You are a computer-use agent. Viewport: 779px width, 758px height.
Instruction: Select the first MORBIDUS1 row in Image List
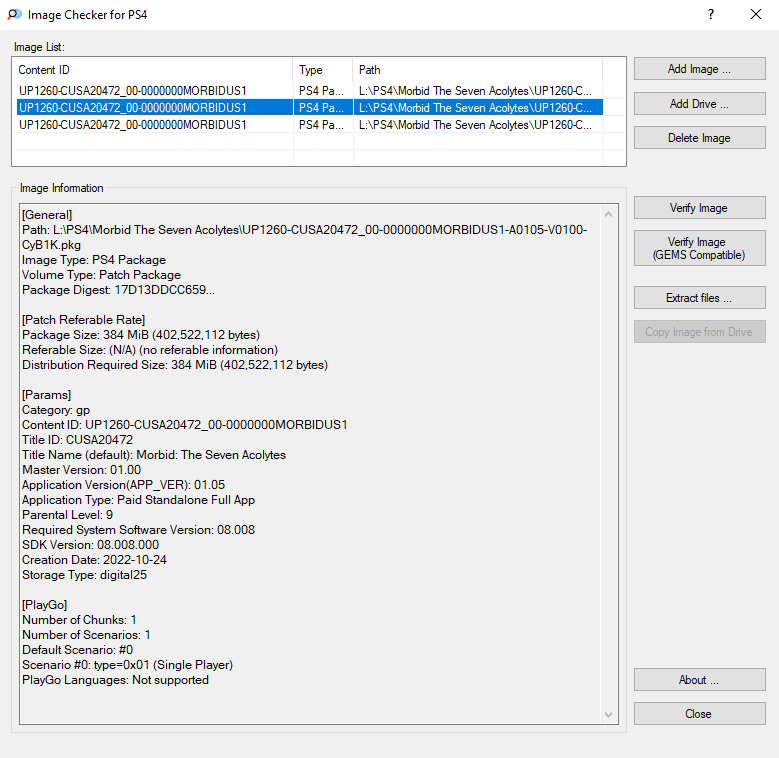[310, 90]
